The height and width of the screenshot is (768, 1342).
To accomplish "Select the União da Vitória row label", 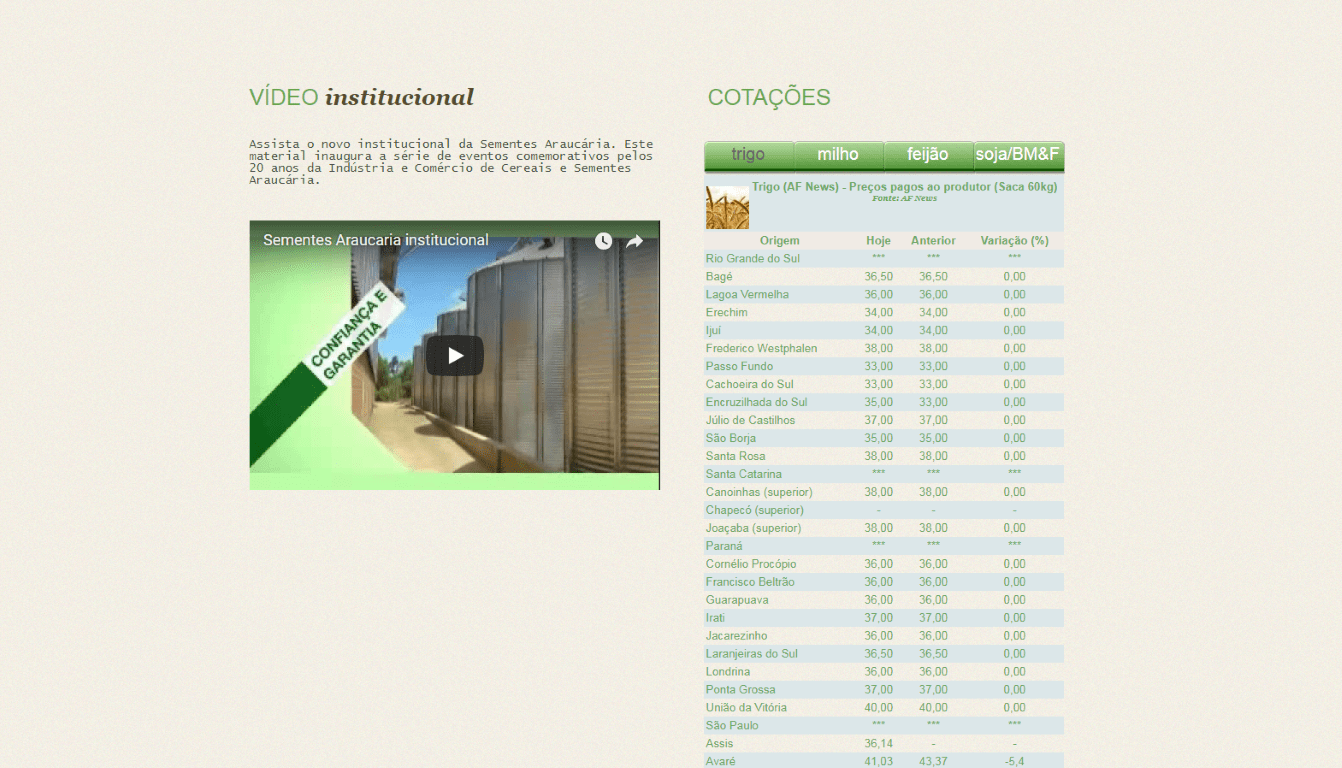I will pyautogui.click(x=746, y=709).
